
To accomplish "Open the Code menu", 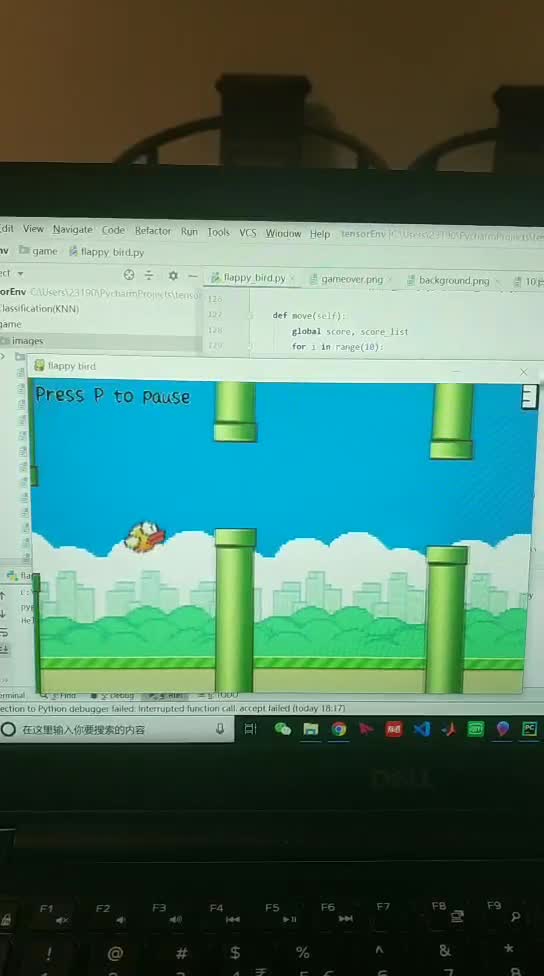I will pos(113,230).
